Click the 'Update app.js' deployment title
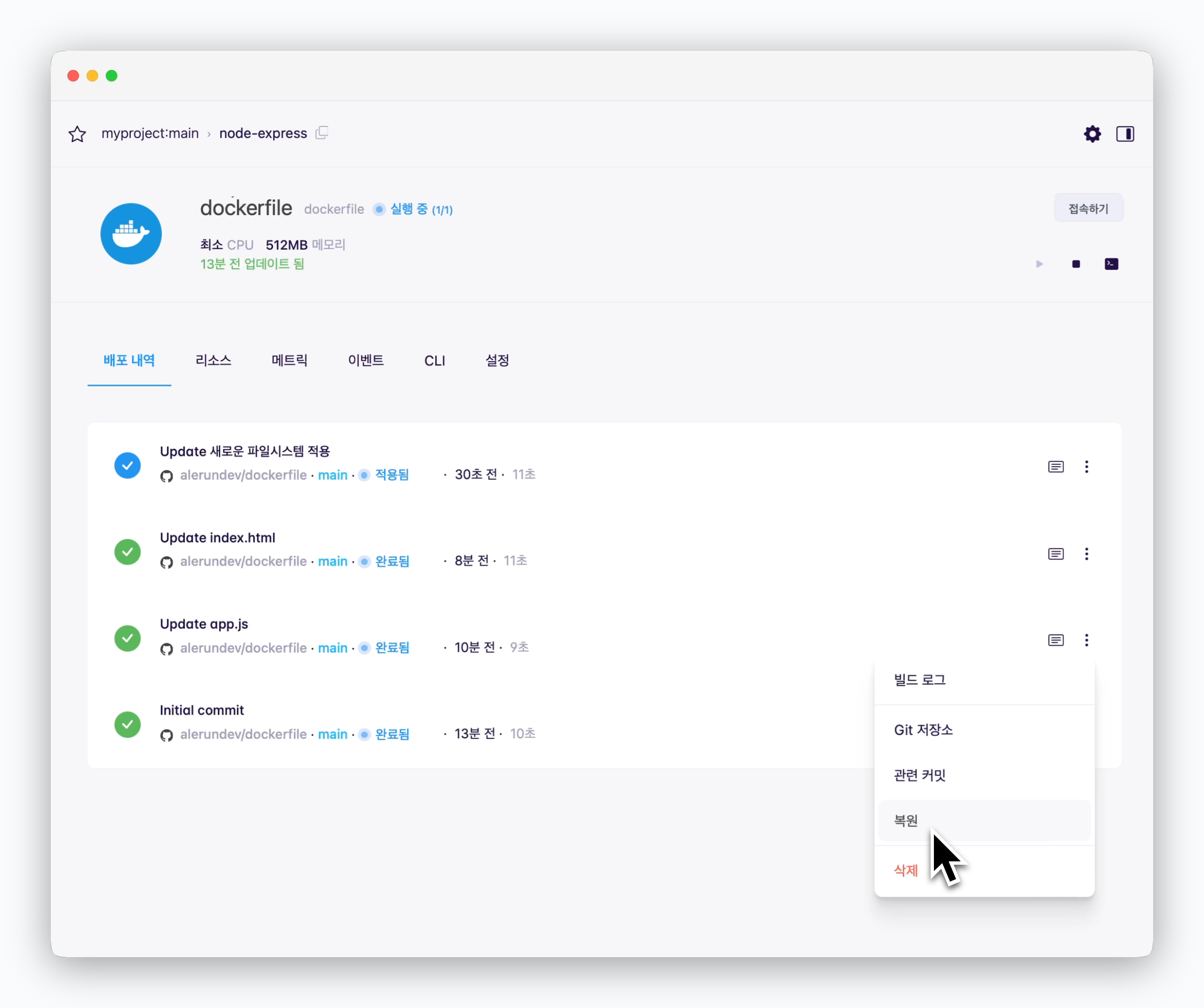Viewport: 1204px width, 1008px height. [203, 623]
